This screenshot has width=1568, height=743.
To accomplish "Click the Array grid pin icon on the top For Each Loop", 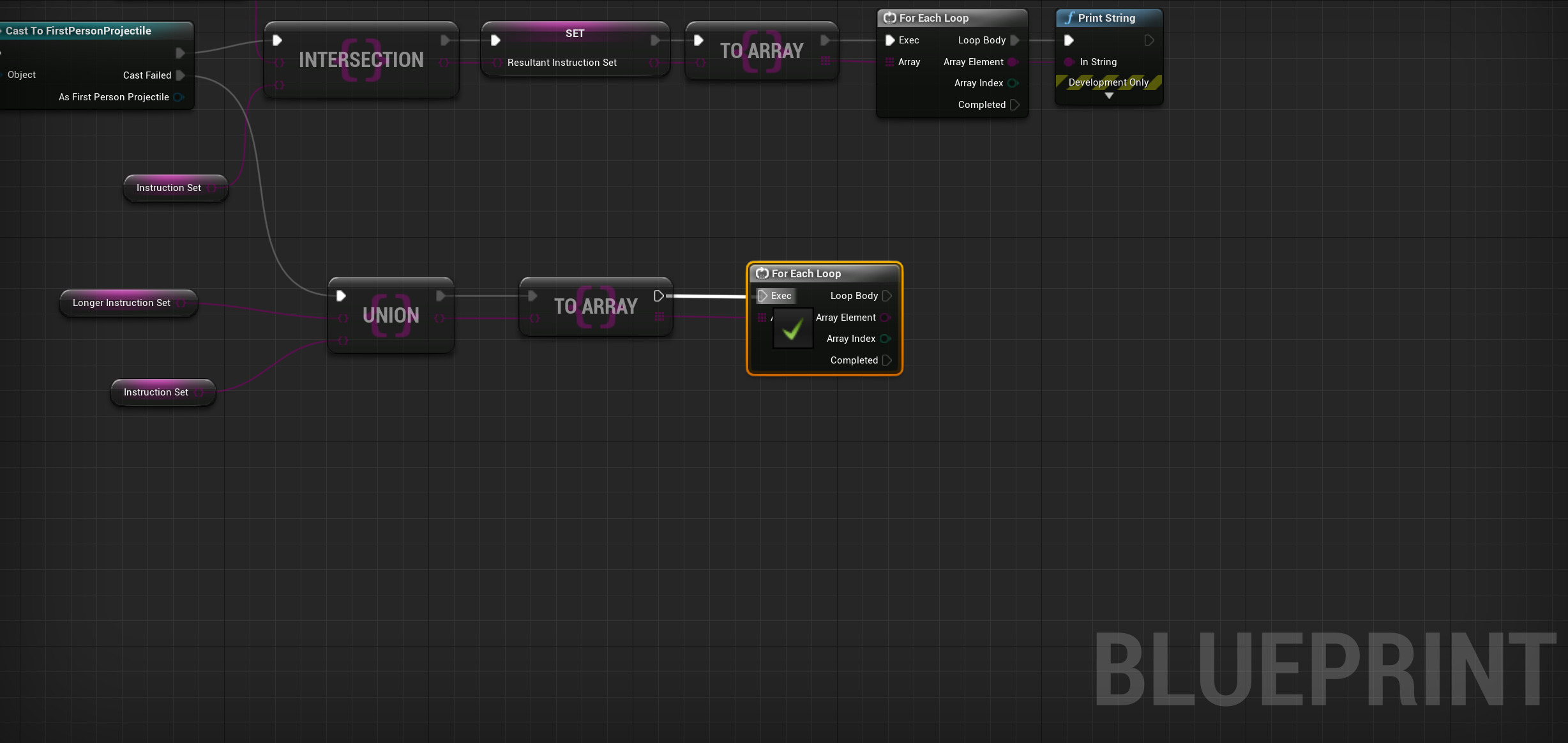I will [890, 62].
